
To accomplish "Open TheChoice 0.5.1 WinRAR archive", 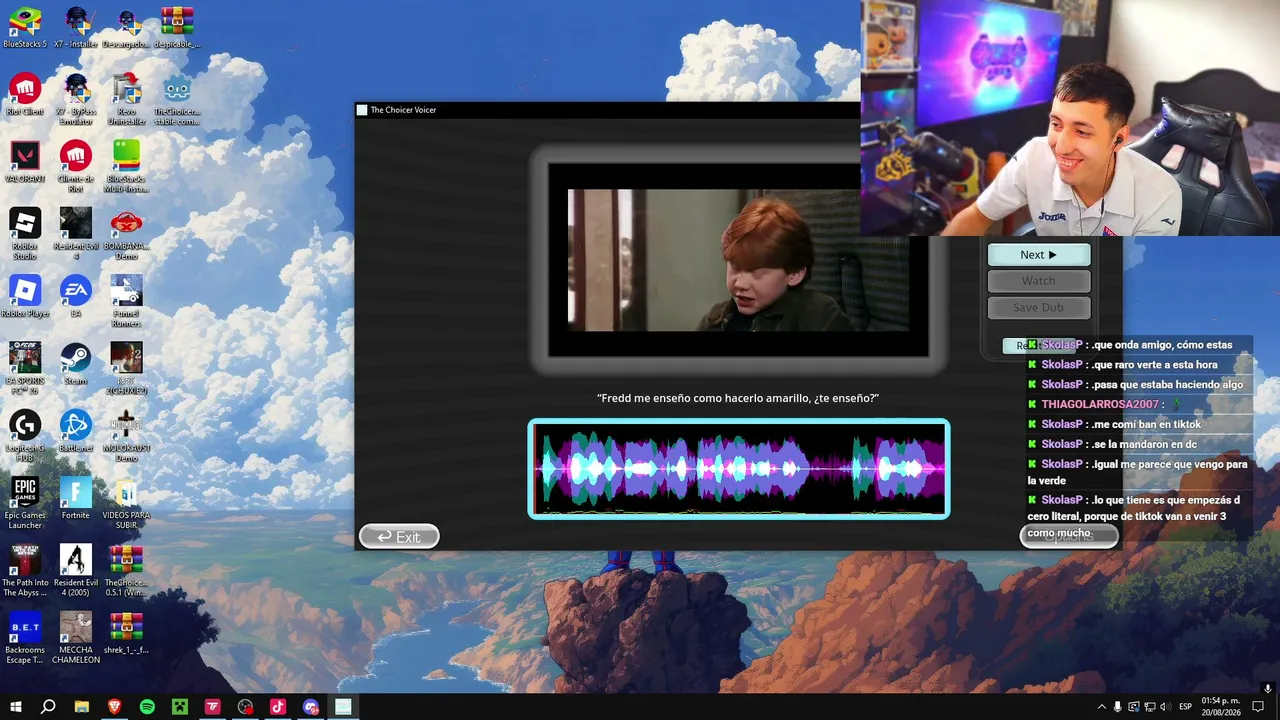I will point(126,570).
